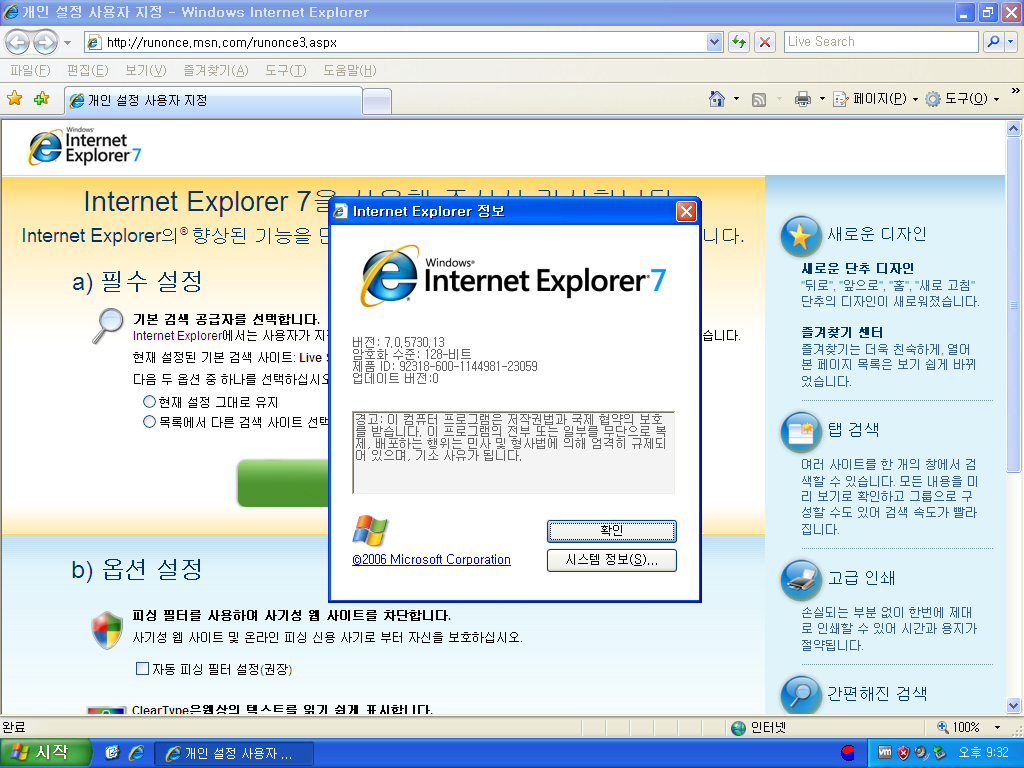Click the 새로운 디자인 star icon
The height and width of the screenshot is (768, 1024).
click(x=801, y=236)
